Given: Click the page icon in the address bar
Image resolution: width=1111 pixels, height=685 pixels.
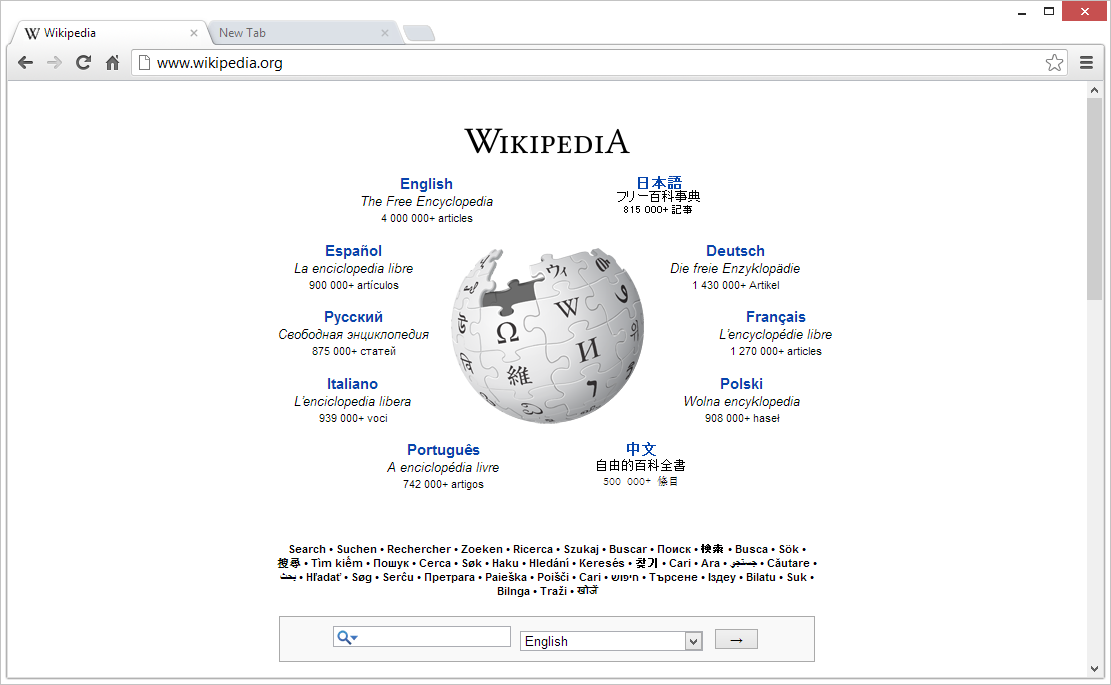Looking at the screenshot, I should point(144,62).
